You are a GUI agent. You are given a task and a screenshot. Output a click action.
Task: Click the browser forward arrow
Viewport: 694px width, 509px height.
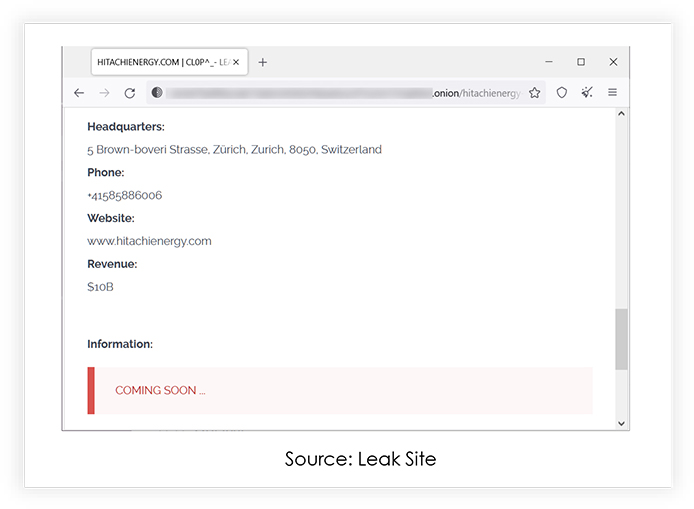tap(104, 93)
